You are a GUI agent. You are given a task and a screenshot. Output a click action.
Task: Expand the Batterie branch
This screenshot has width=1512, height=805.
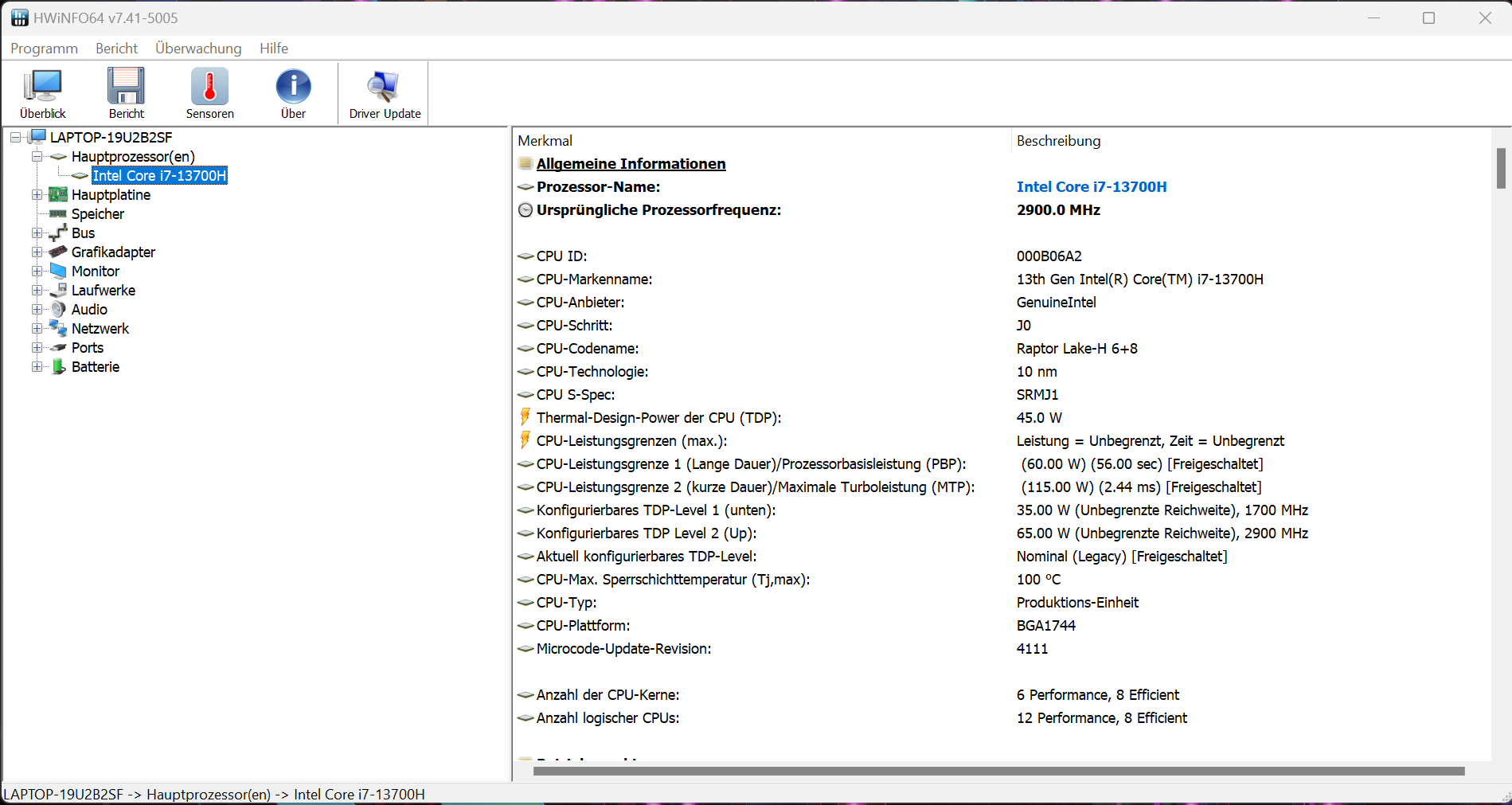coord(37,366)
